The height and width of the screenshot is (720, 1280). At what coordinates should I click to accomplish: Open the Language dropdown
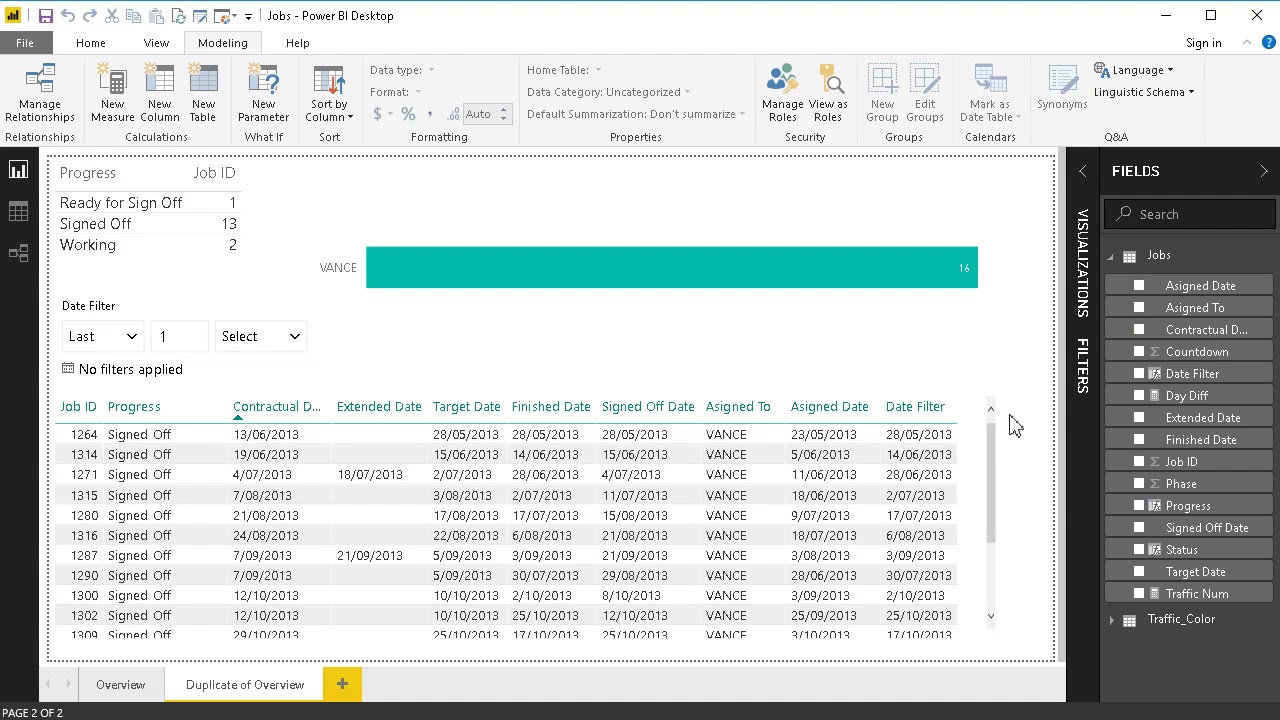(x=1134, y=70)
